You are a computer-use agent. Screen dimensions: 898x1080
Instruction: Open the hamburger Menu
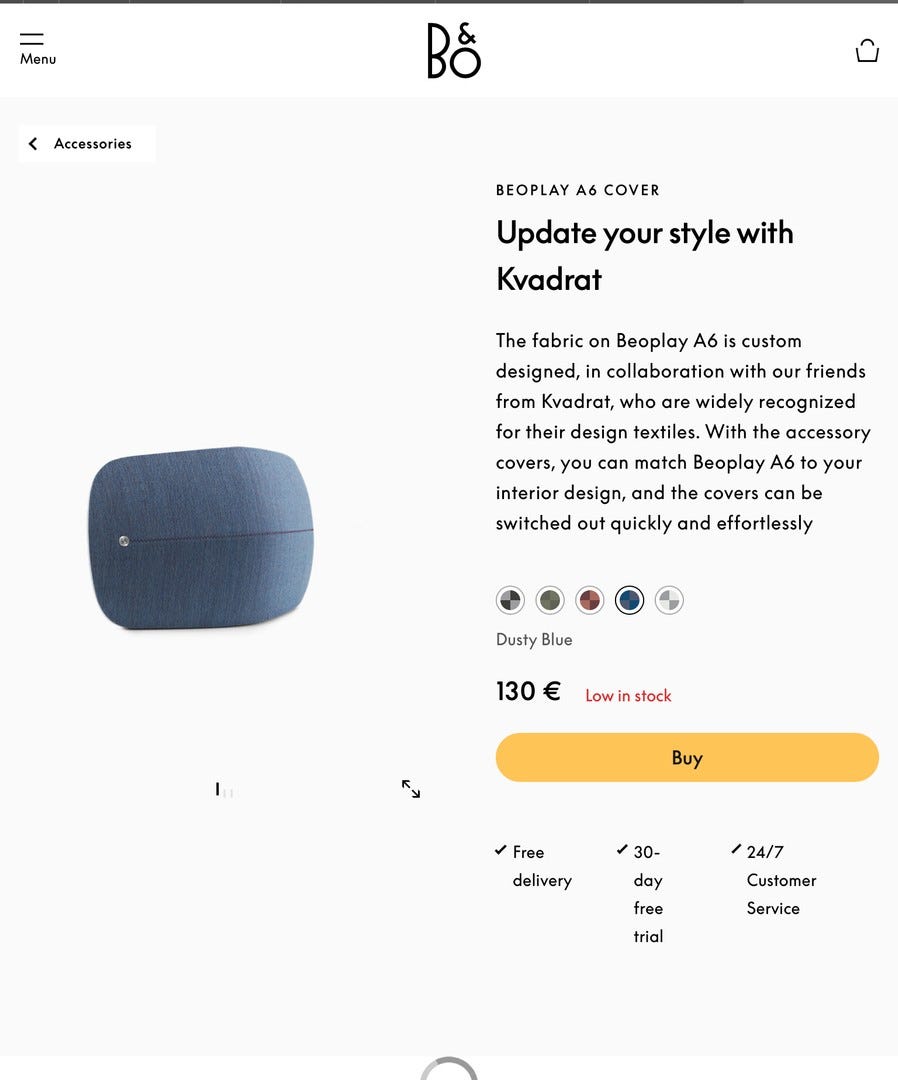pos(32,39)
